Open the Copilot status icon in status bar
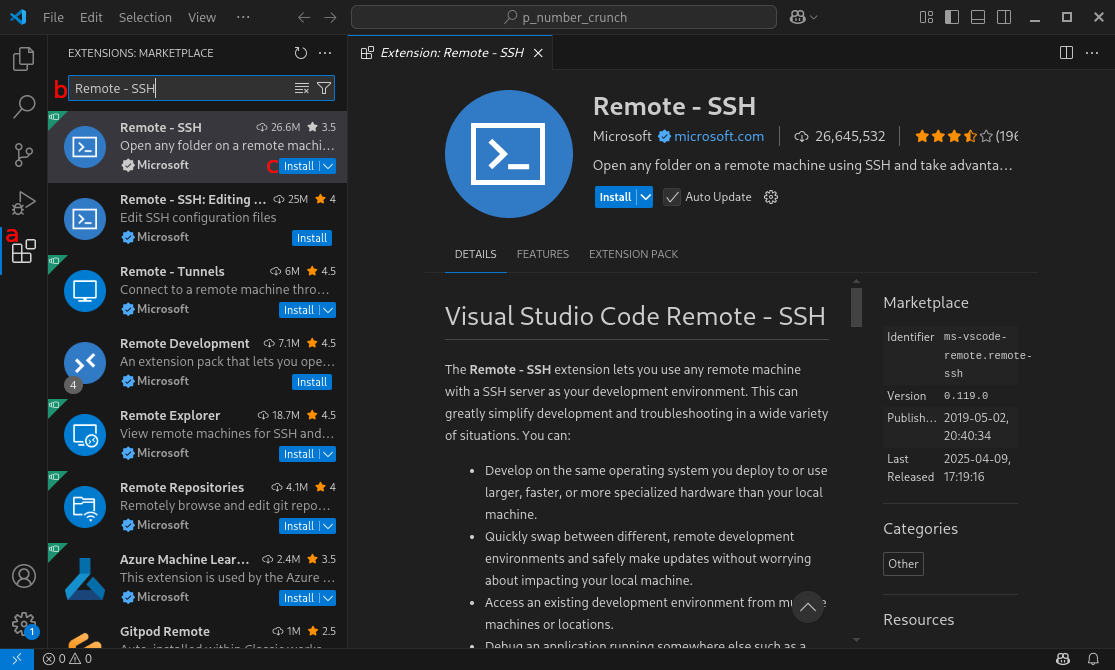1115x670 pixels. pyautogui.click(x=1063, y=659)
